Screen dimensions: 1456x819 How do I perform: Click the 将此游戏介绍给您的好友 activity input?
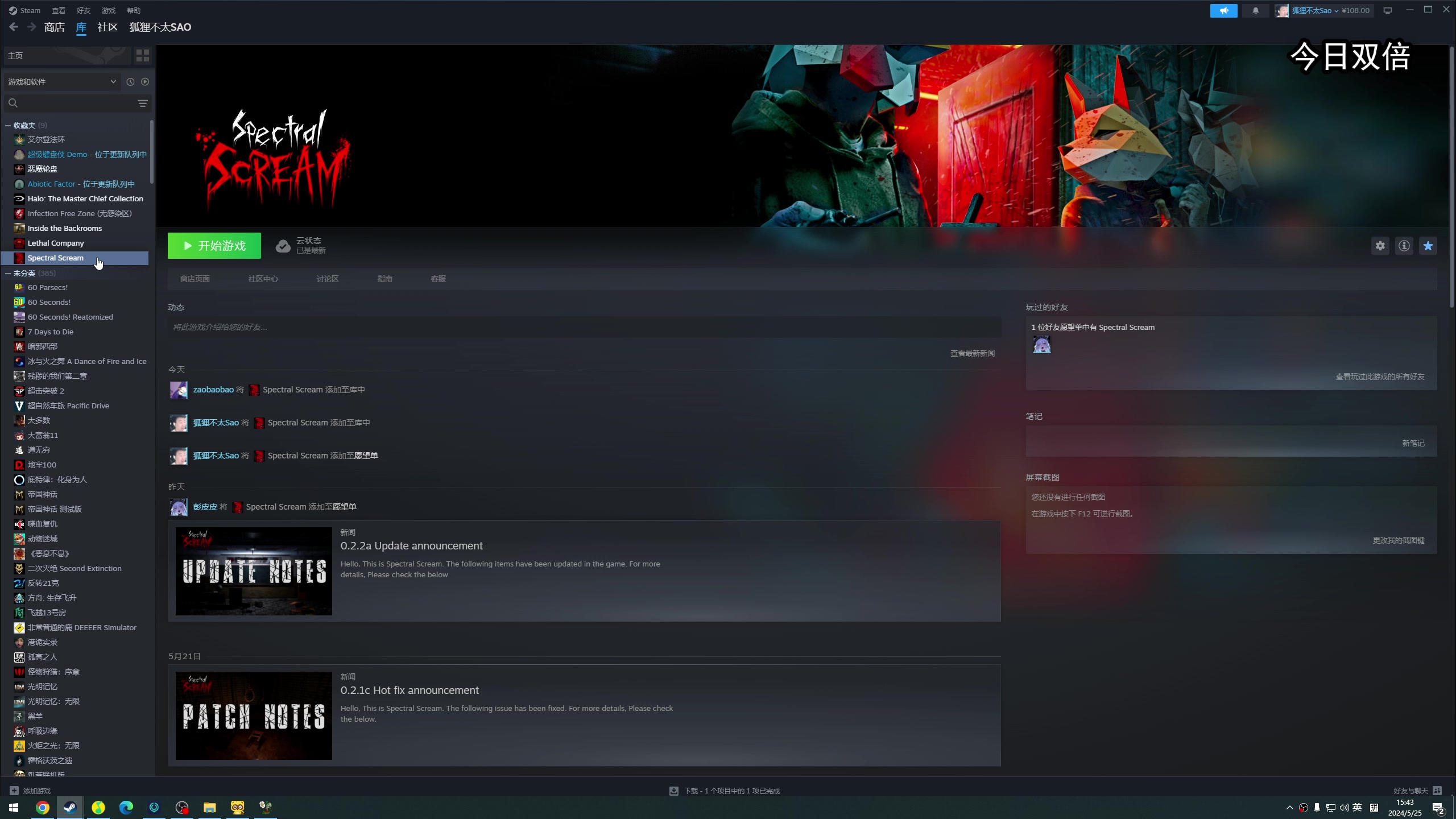[x=584, y=327]
